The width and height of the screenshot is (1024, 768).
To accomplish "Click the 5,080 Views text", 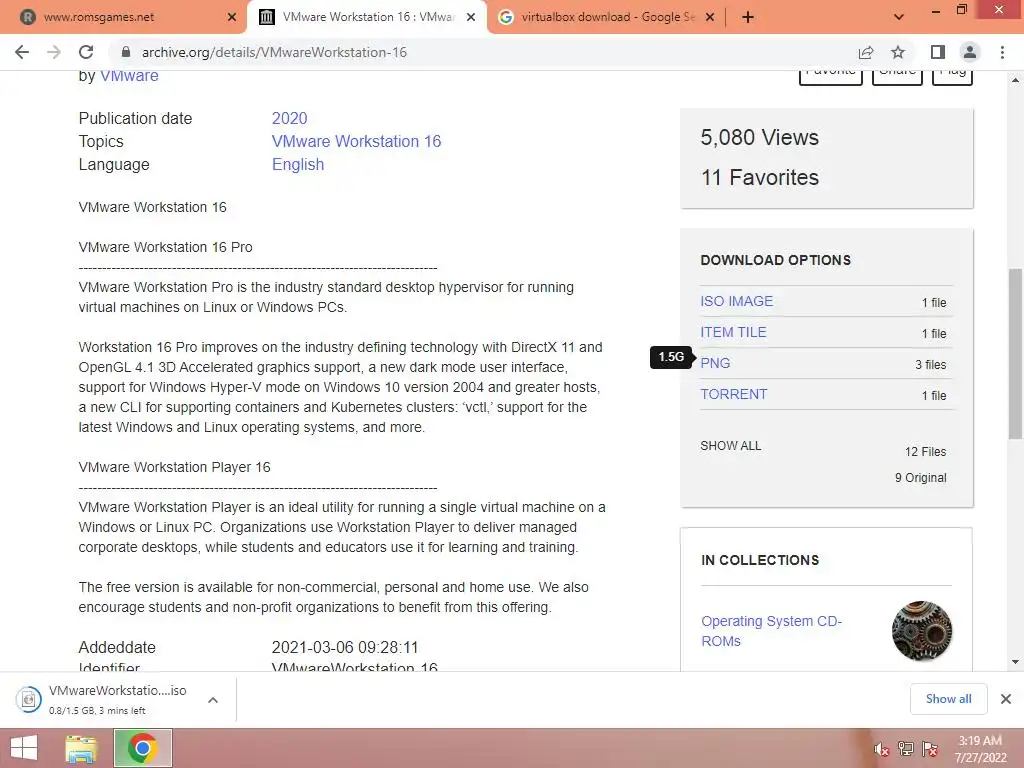I will click(760, 137).
